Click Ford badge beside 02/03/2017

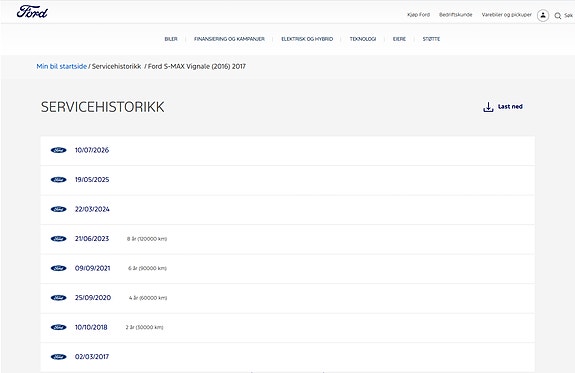coord(59,357)
